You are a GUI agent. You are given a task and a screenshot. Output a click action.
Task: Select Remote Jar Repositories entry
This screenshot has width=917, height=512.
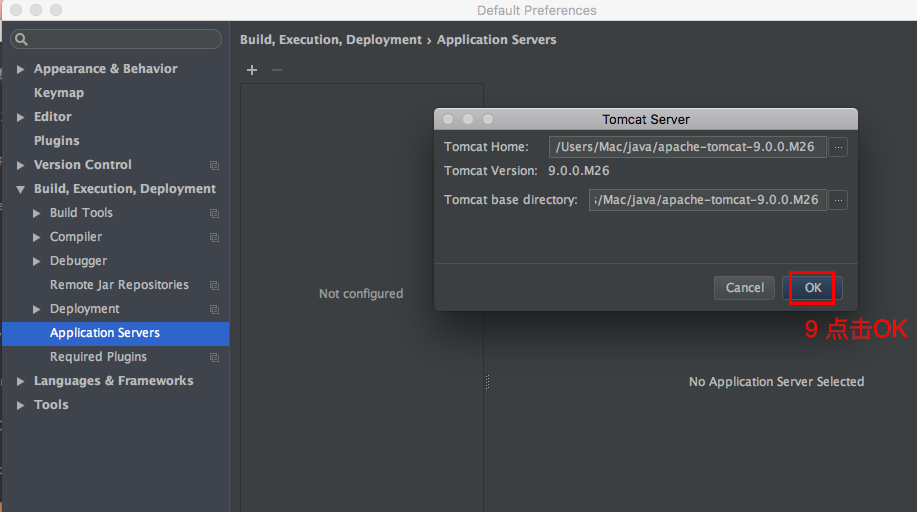[119, 285]
